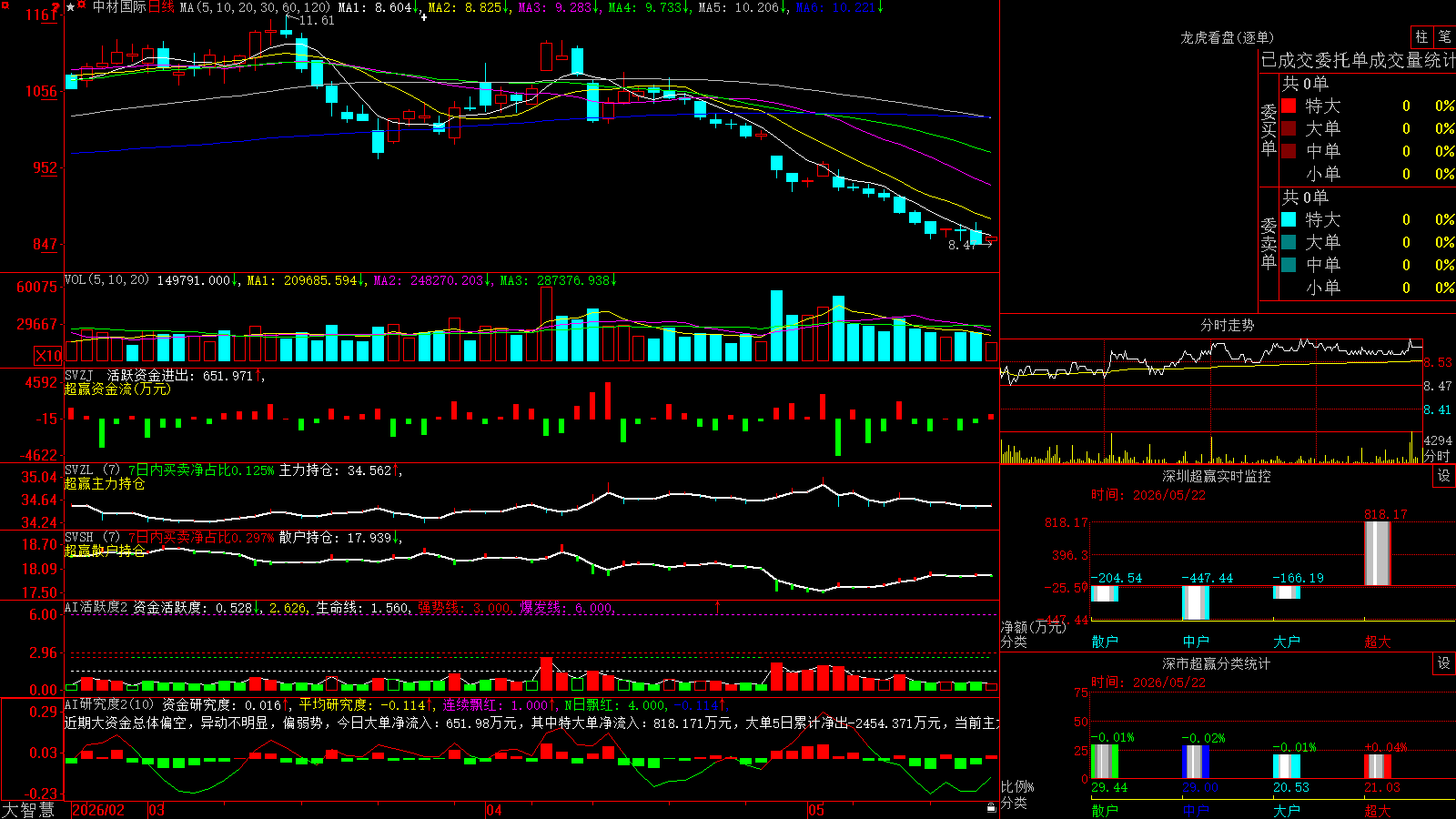Click the 超赢资金流(万元) legend text
Viewport: 1456px width, 819px height.
[x=117, y=389]
